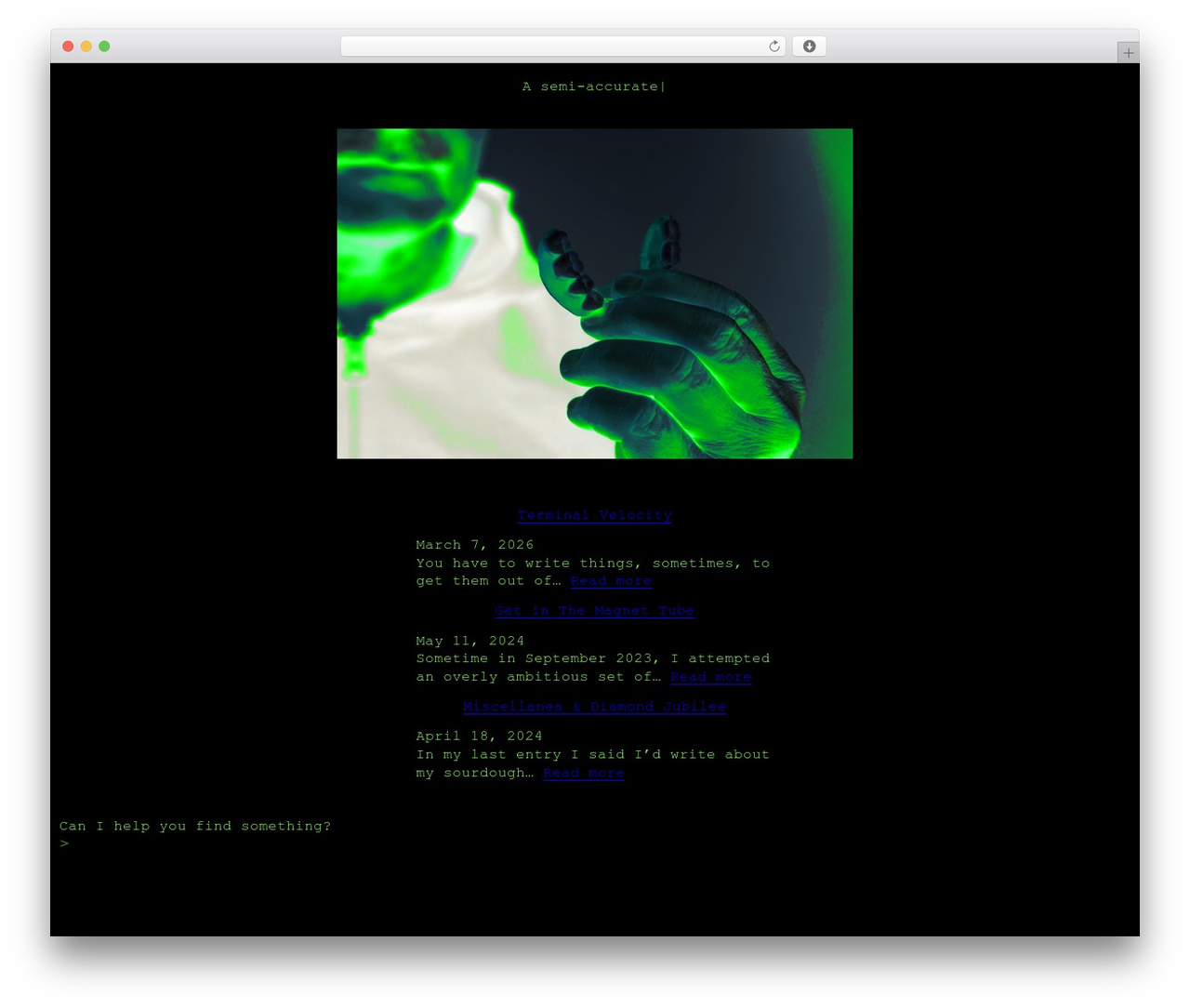Select the 'March 7, 2026' date text
The height and width of the screenshot is (1008, 1190).
point(475,545)
